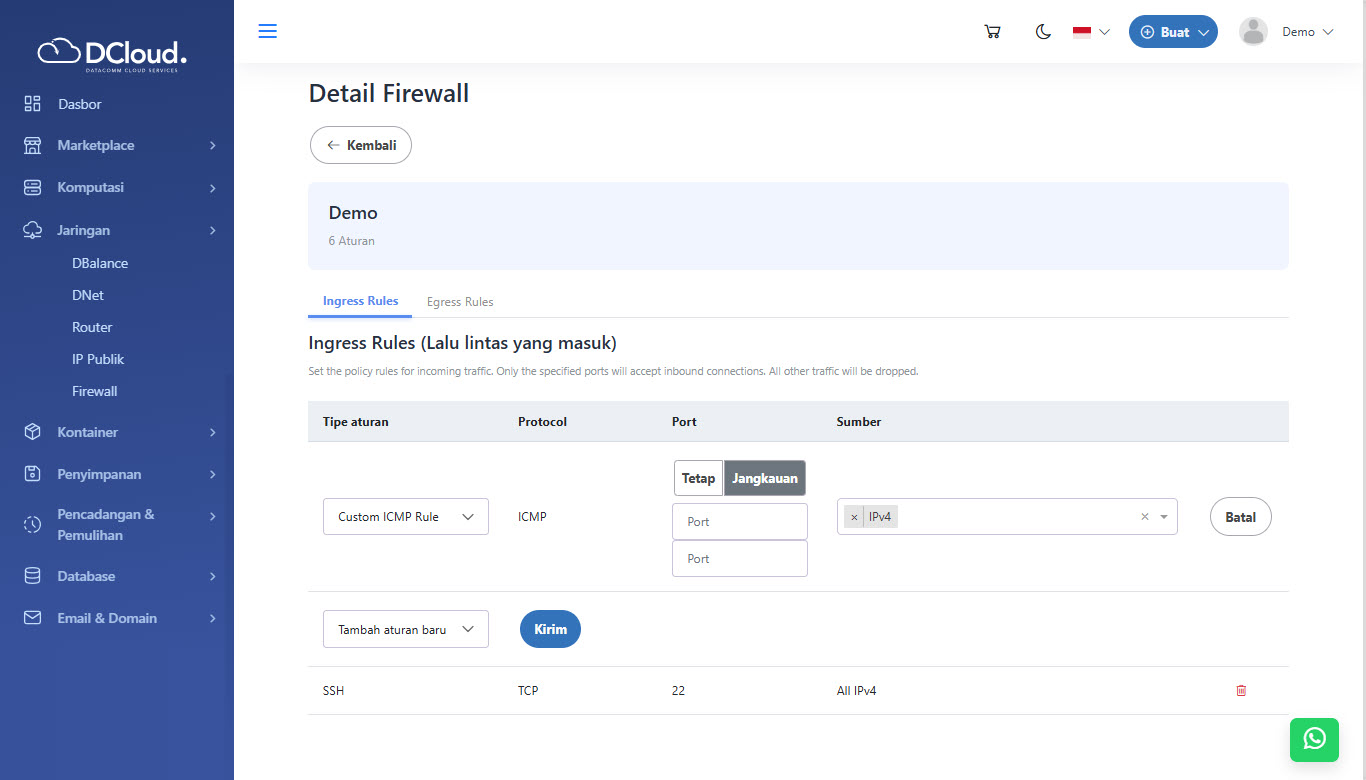Switch to the Egress Rules tab
Viewport: 1366px width, 780px height.
[x=460, y=302]
